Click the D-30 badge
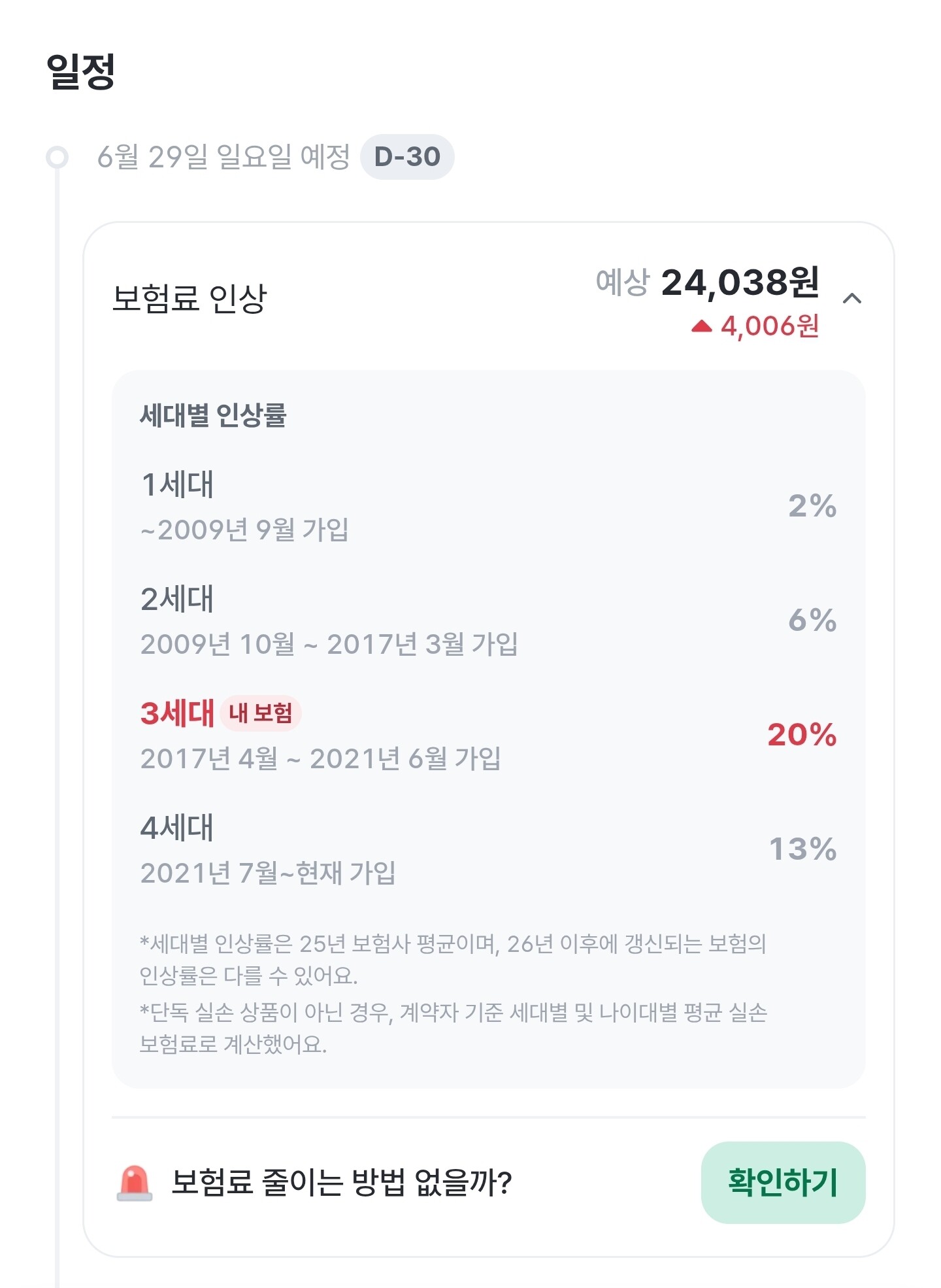 407,157
